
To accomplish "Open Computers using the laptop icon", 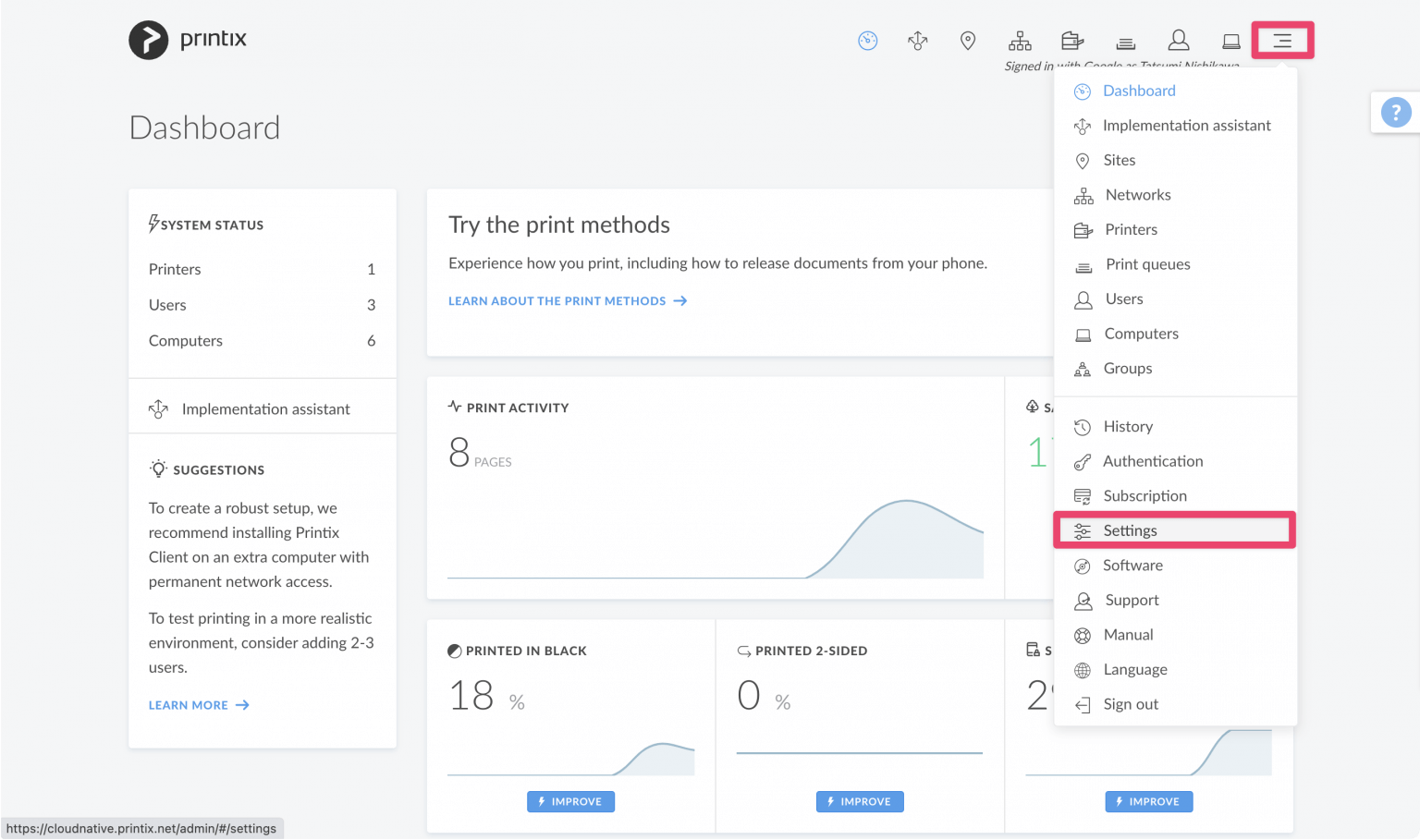I will point(1230,40).
